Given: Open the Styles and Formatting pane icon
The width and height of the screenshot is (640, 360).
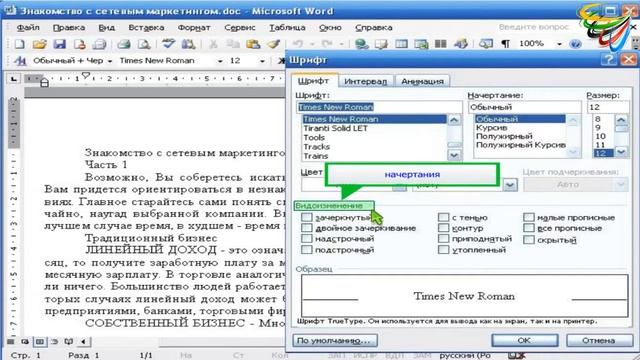Looking at the screenshot, I should pyautogui.click(x=20, y=61).
